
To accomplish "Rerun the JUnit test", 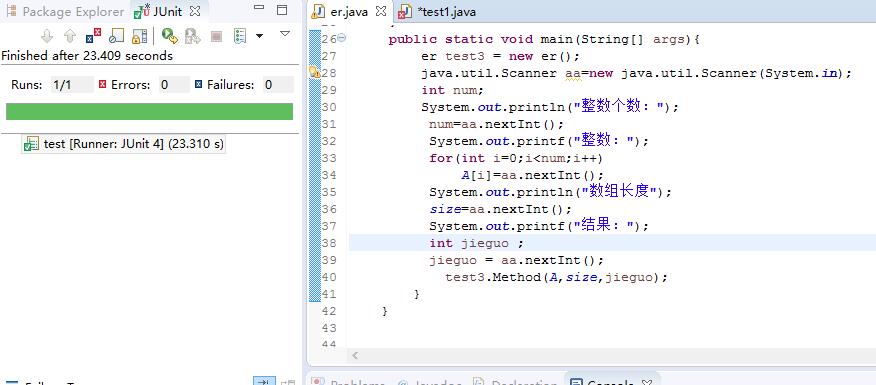I will point(169,36).
